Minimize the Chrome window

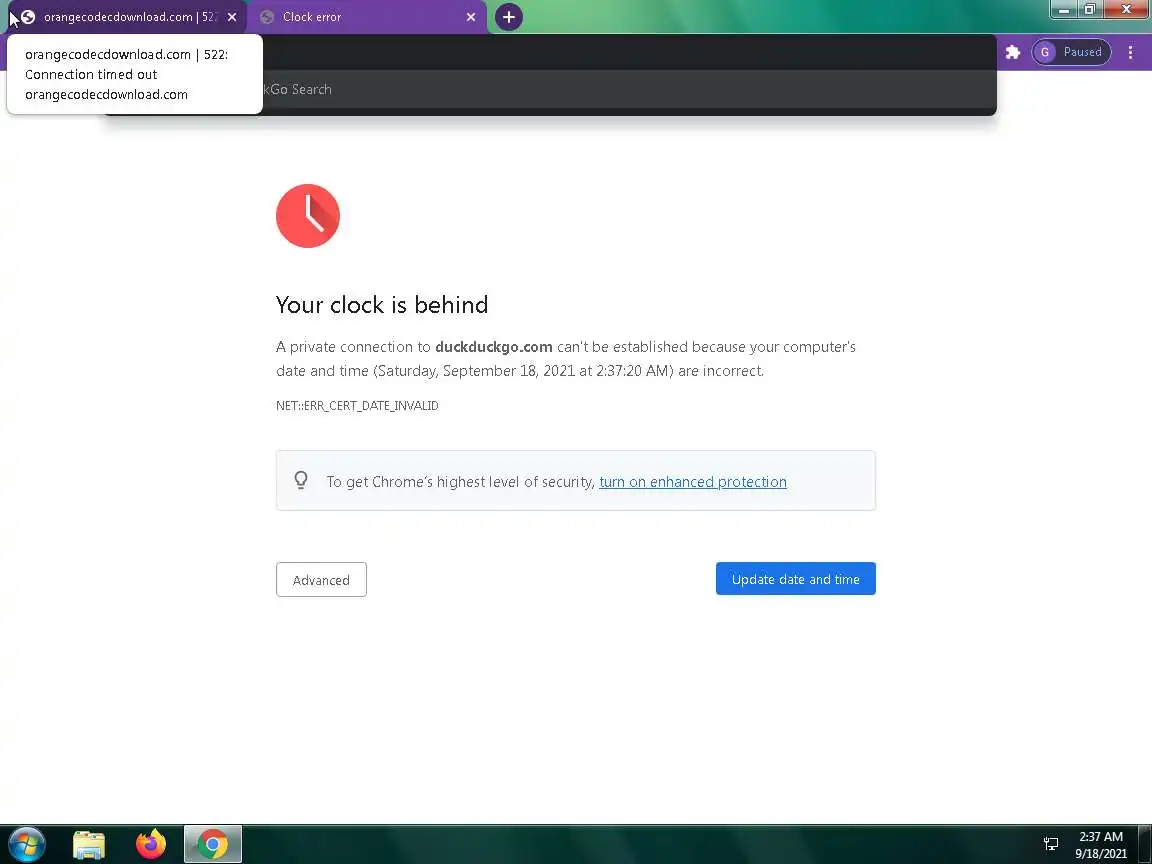point(1064,10)
